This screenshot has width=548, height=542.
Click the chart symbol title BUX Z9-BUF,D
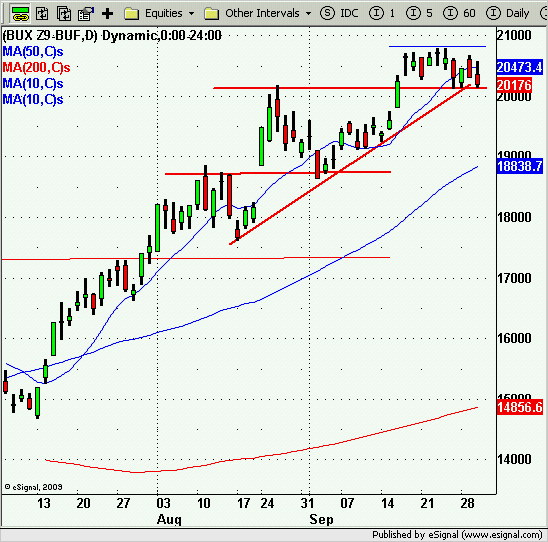(x=50, y=35)
